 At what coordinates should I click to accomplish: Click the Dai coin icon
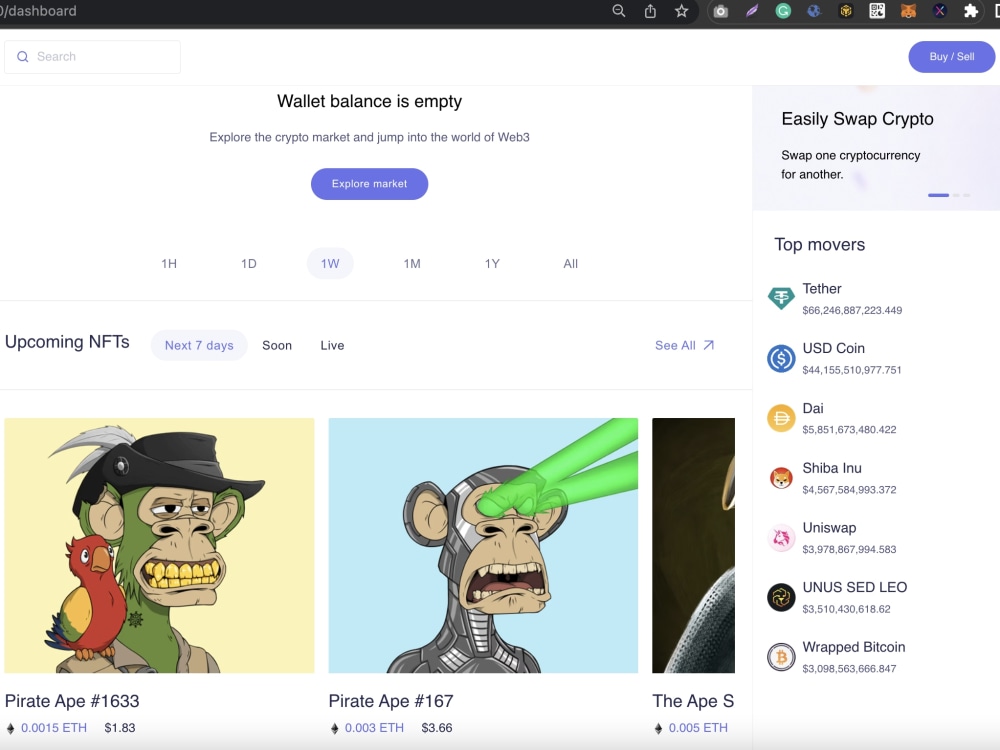[x=781, y=418]
